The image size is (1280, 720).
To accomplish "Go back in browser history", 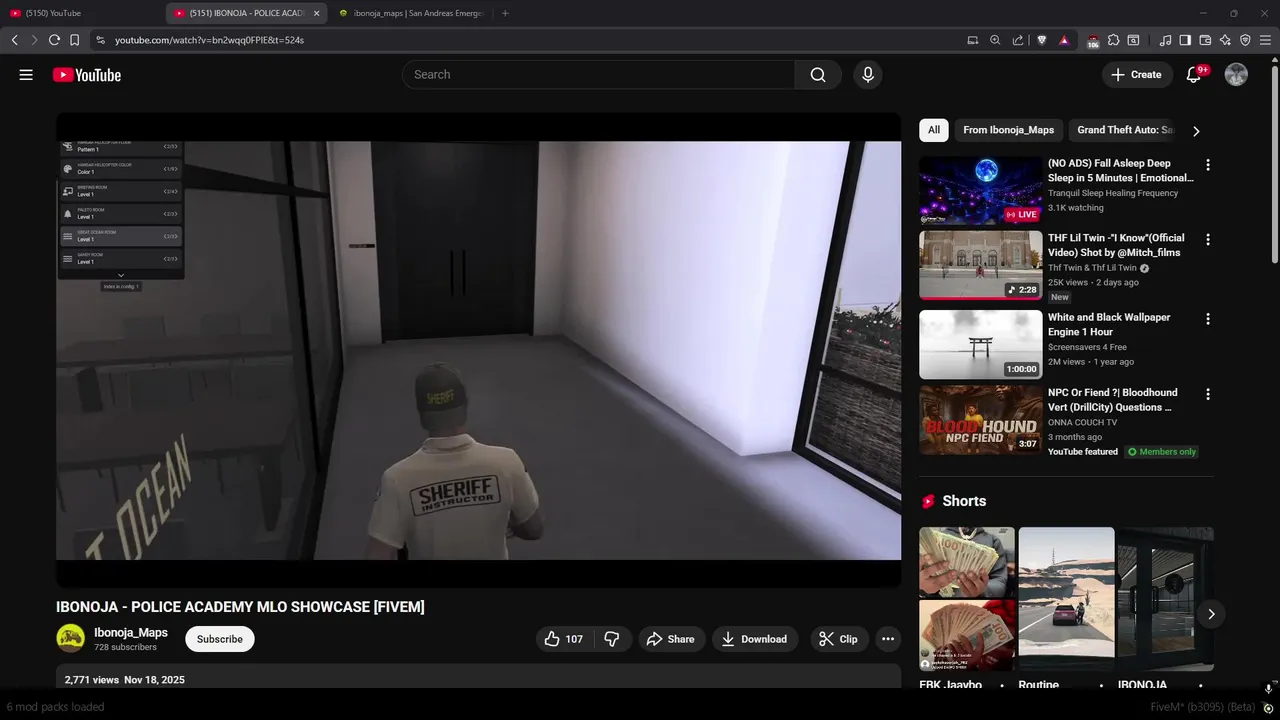I will pos(14,40).
